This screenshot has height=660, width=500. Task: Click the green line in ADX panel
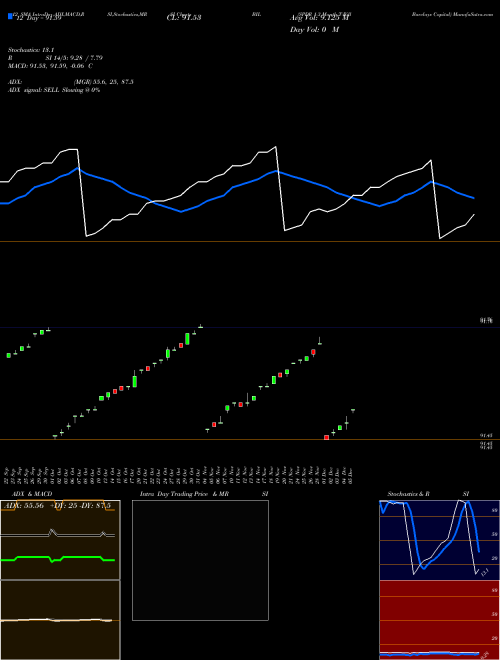point(58,558)
